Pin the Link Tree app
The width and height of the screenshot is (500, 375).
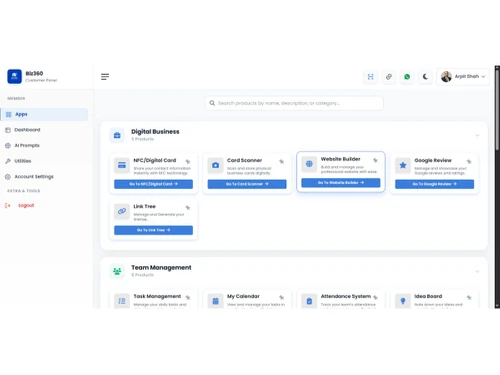point(188,208)
